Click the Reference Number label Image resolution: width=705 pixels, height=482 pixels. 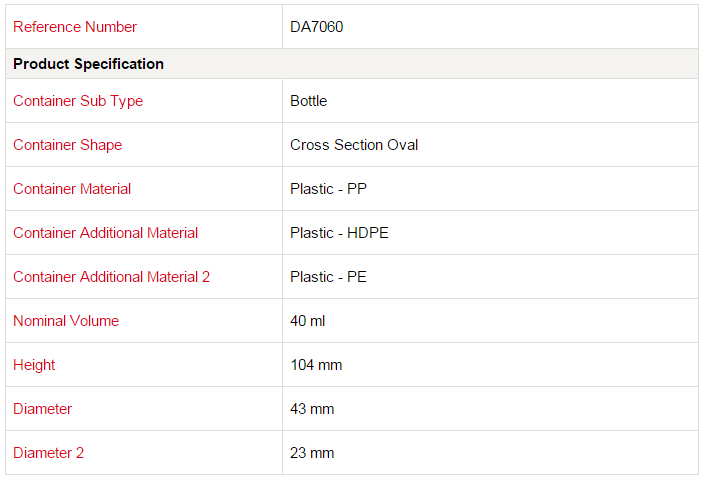[75, 27]
